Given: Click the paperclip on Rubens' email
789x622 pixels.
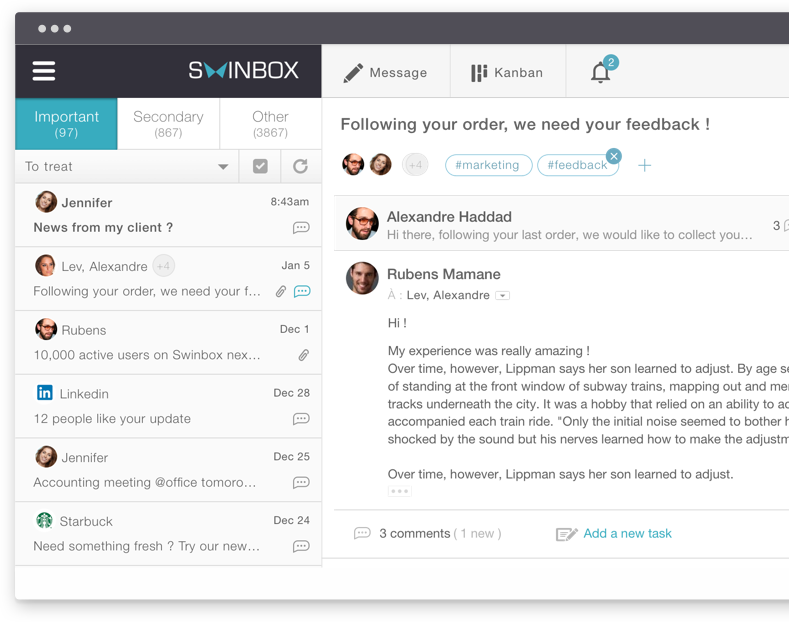Looking at the screenshot, I should (x=303, y=355).
